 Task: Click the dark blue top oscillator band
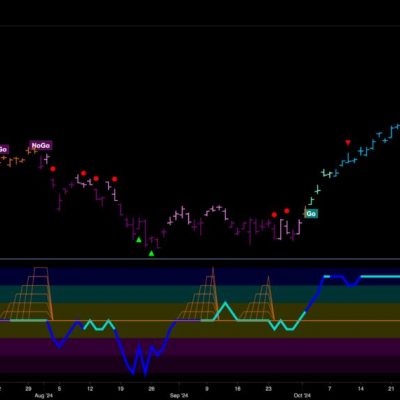[x=200, y=277]
